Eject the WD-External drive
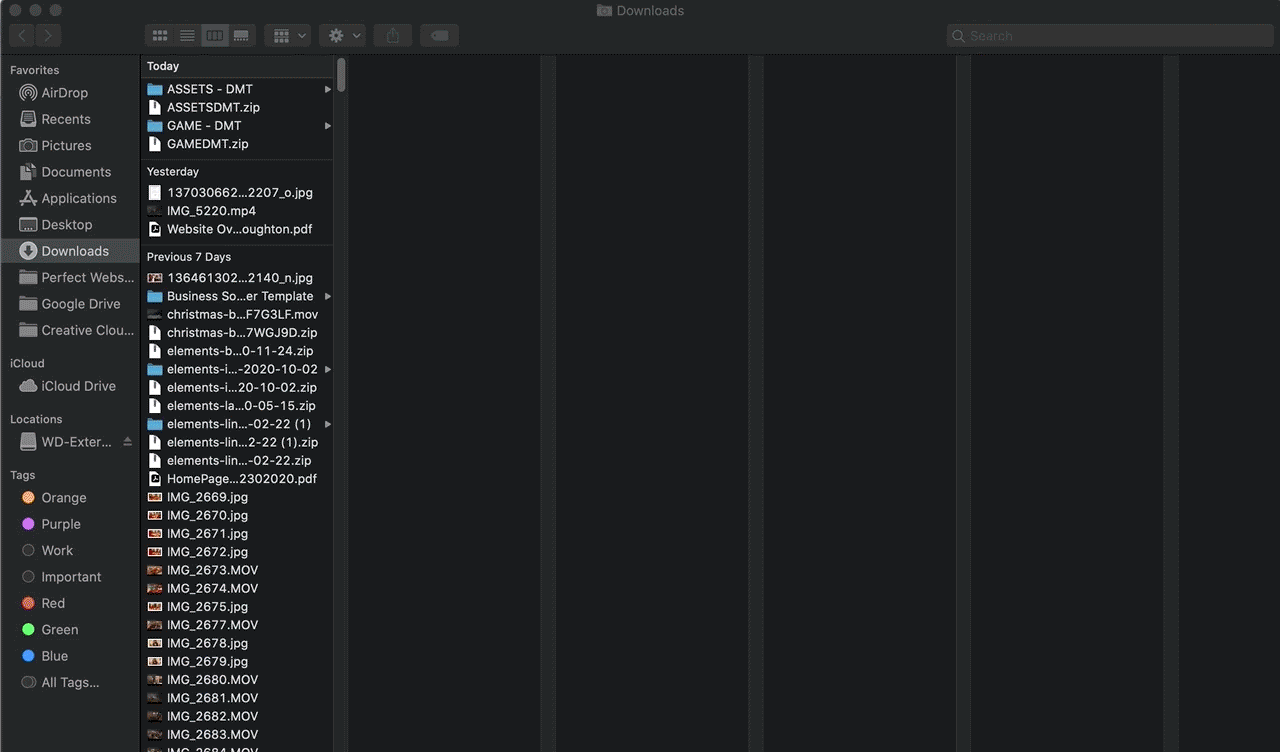1280x752 pixels. (127, 442)
